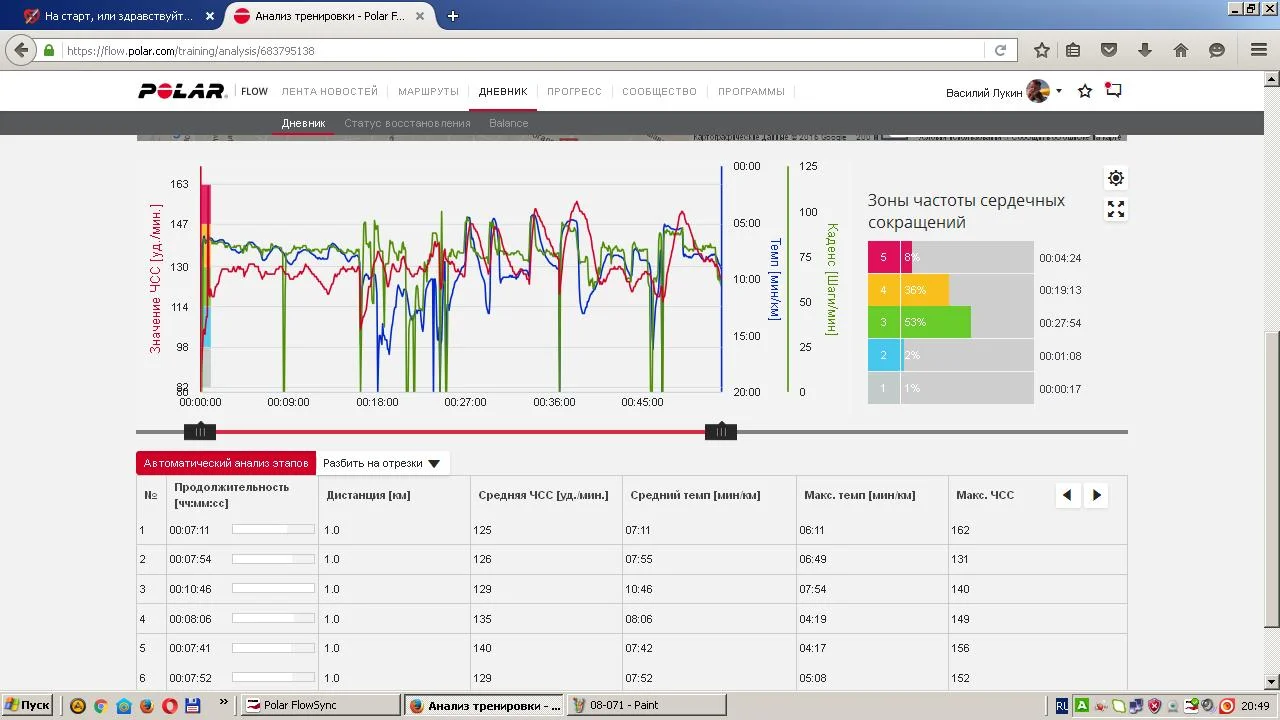
Task: Open Polar notifications icon
Action: pos(1113,90)
